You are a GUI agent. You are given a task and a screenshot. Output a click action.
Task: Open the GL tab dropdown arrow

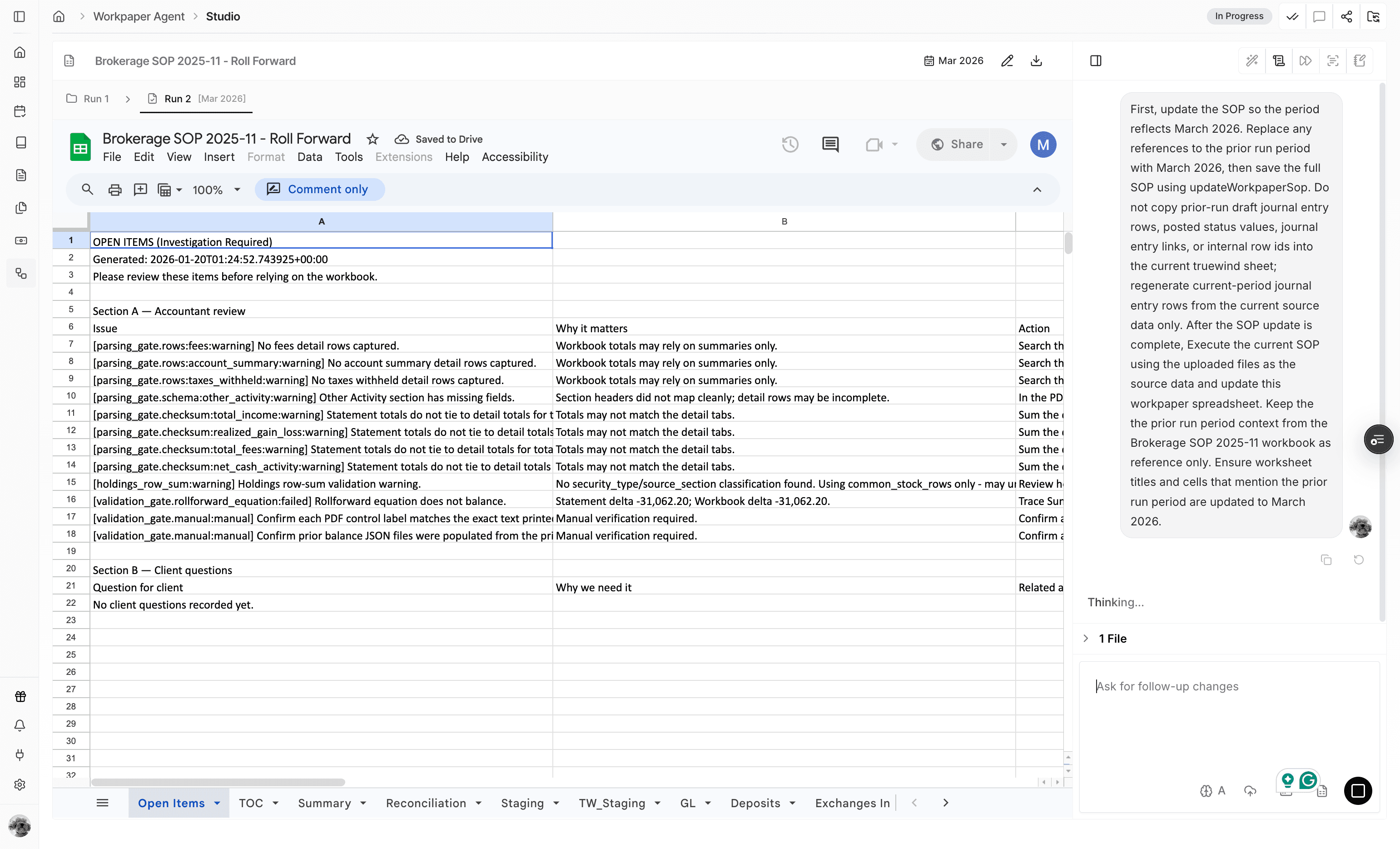[708, 804]
